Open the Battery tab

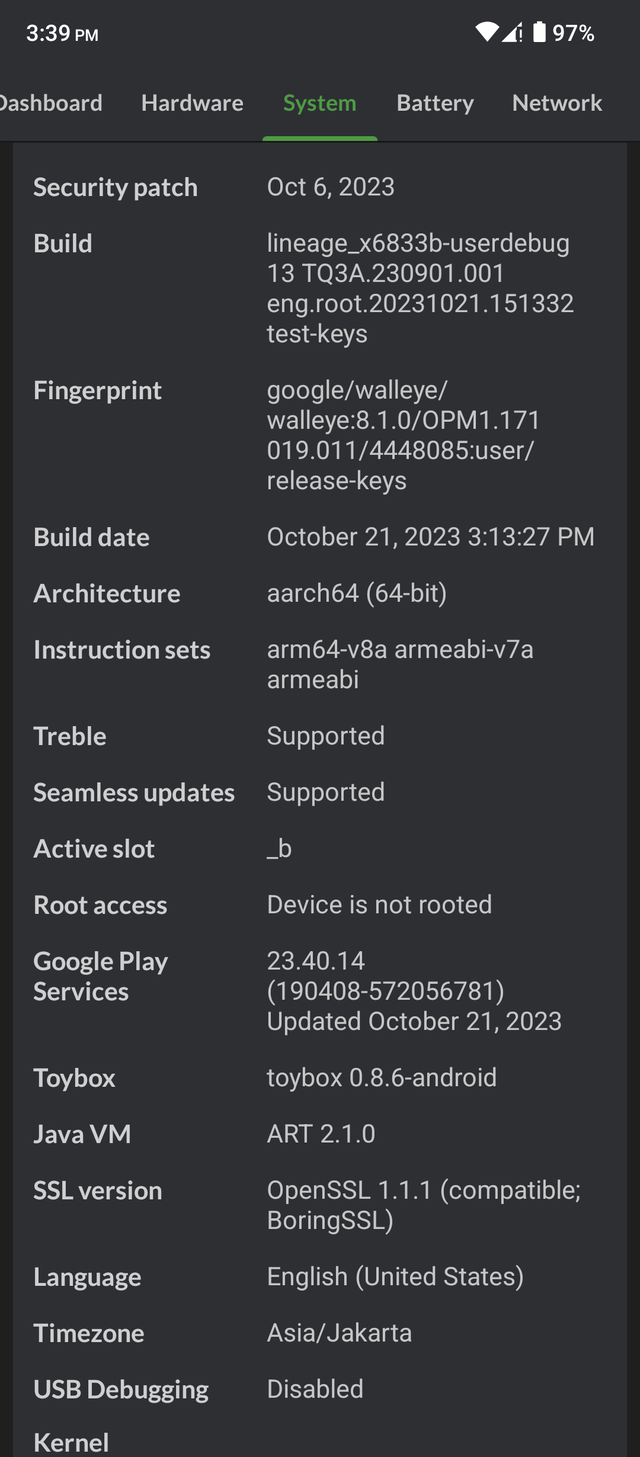tap(435, 103)
